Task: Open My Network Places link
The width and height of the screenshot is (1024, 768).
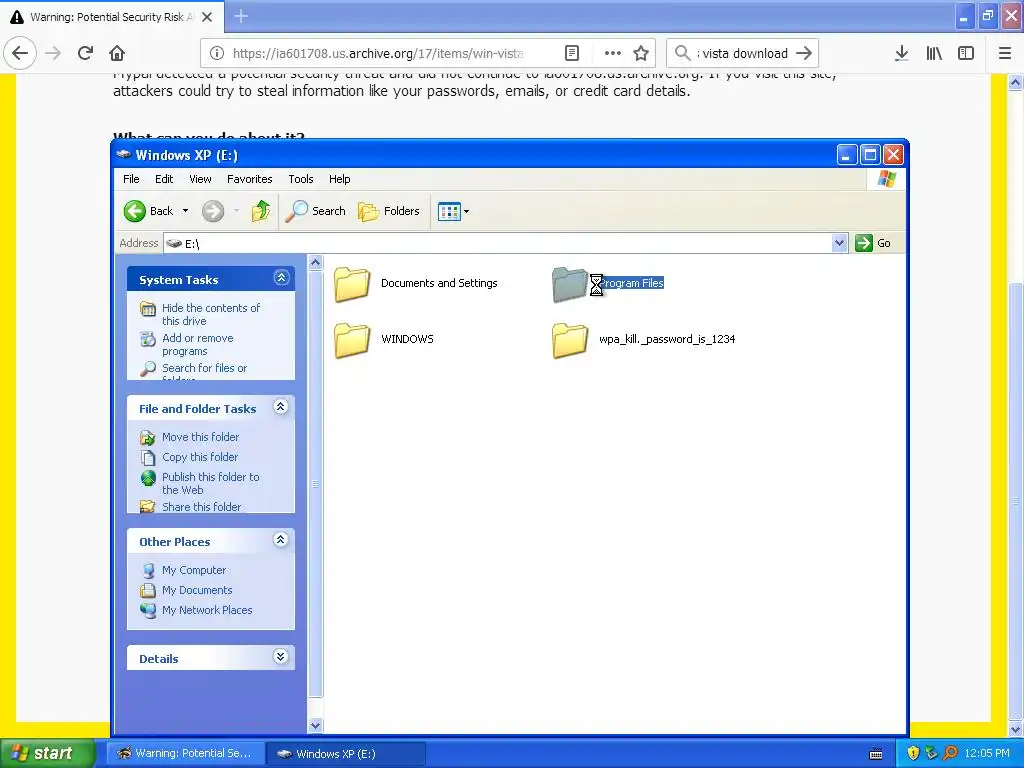Action: click(207, 610)
